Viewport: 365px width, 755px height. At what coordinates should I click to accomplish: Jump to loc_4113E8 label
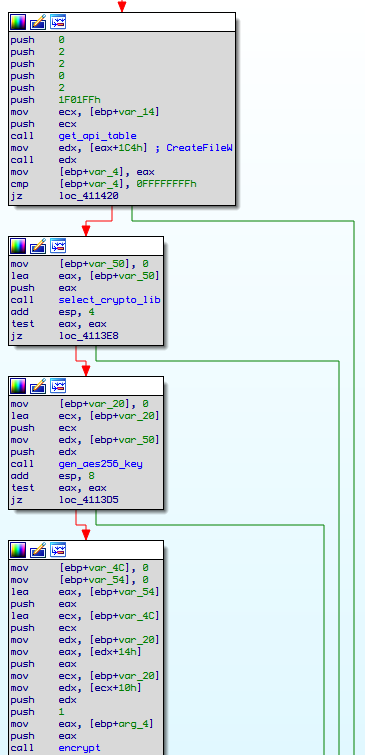click(x=89, y=336)
